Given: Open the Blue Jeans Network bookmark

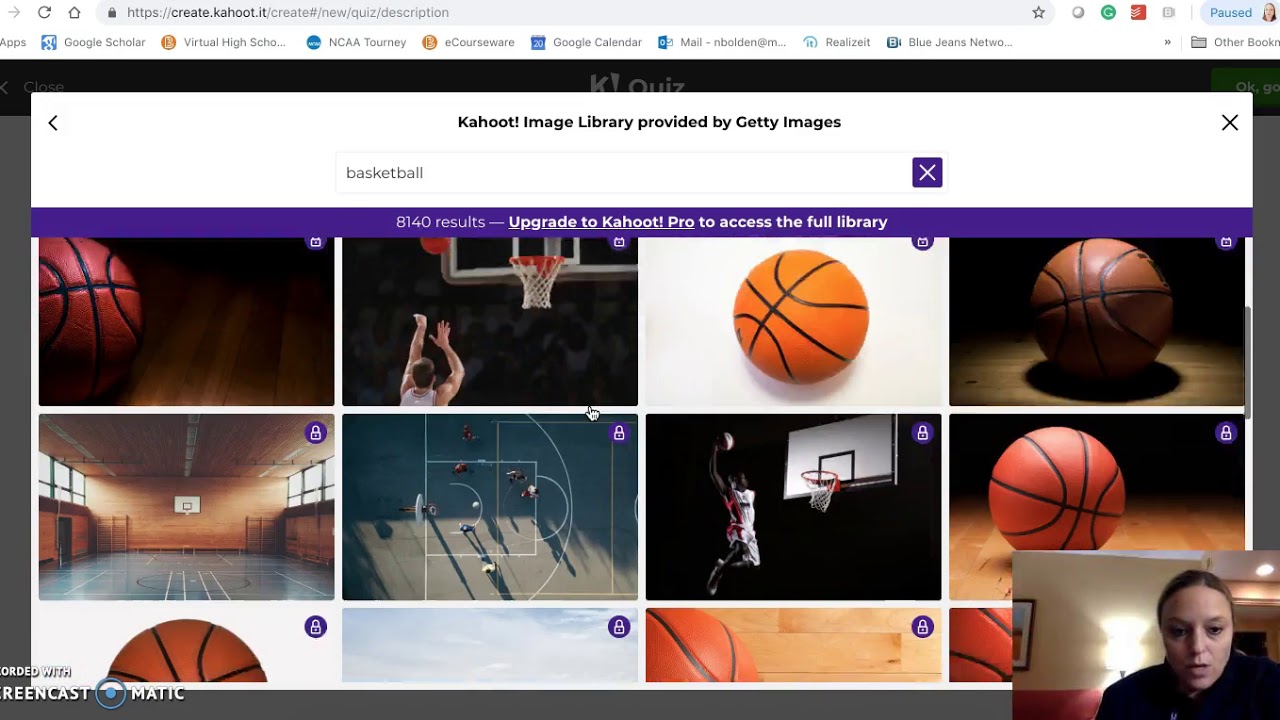Looking at the screenshot, I should point(949,42).
